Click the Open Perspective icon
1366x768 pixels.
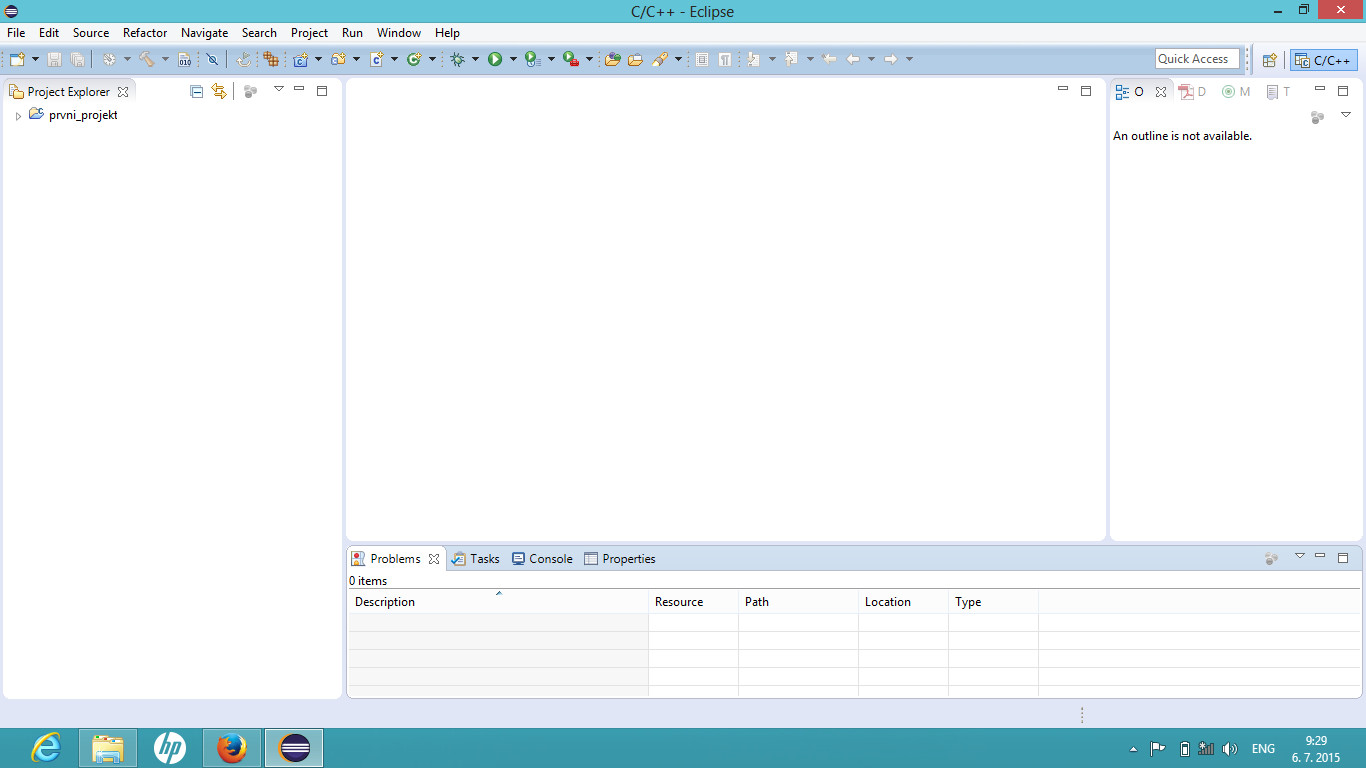tap(1269, 60)
